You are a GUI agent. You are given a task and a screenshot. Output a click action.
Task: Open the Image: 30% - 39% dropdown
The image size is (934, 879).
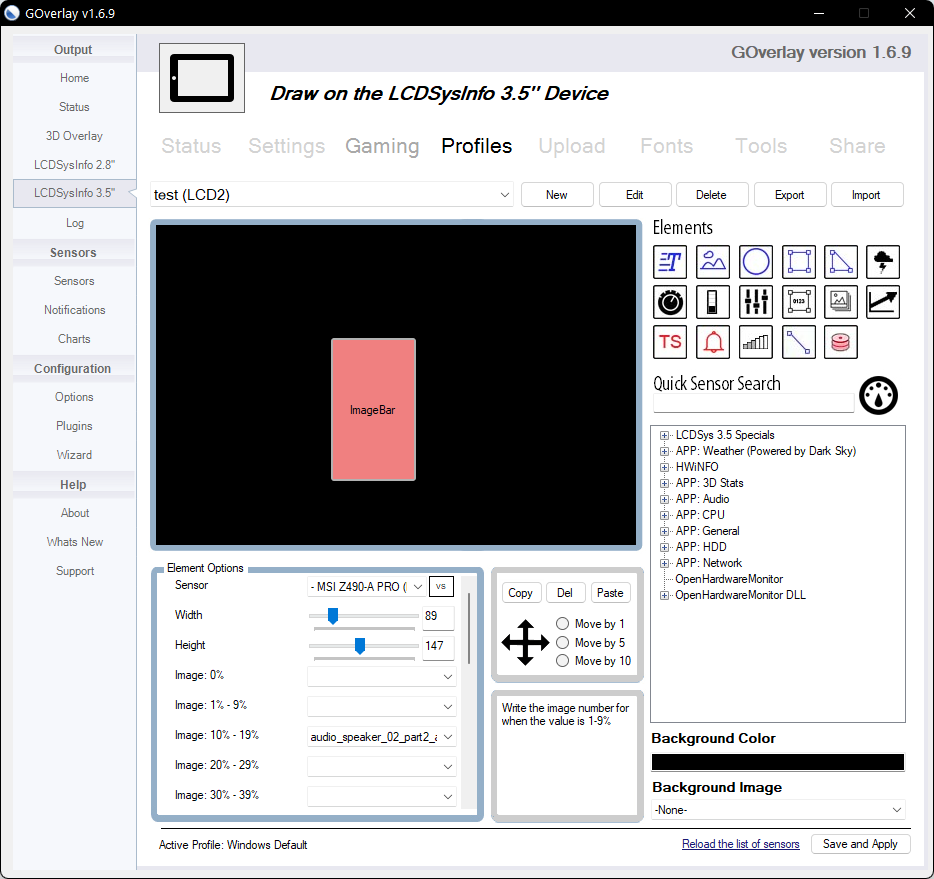pos(382,796)
